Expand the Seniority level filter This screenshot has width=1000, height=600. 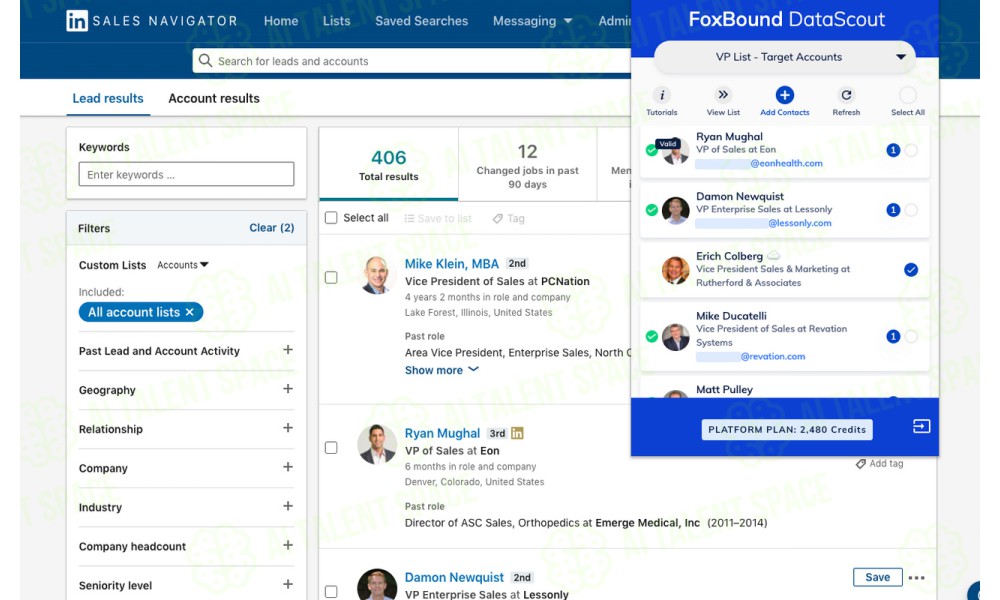[288, 584]
